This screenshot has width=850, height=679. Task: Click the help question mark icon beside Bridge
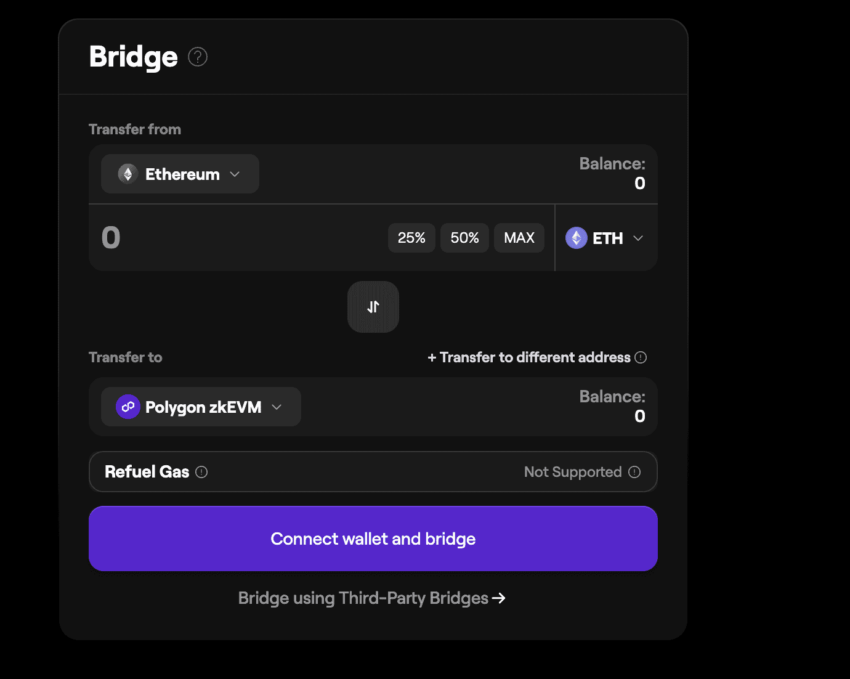click(x=198, y=57)
